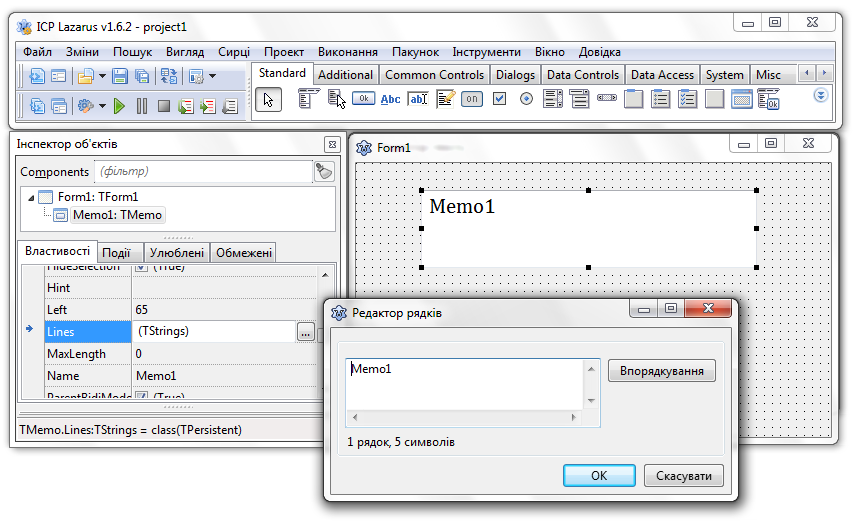Select the TRadioButton palette component

526,98
